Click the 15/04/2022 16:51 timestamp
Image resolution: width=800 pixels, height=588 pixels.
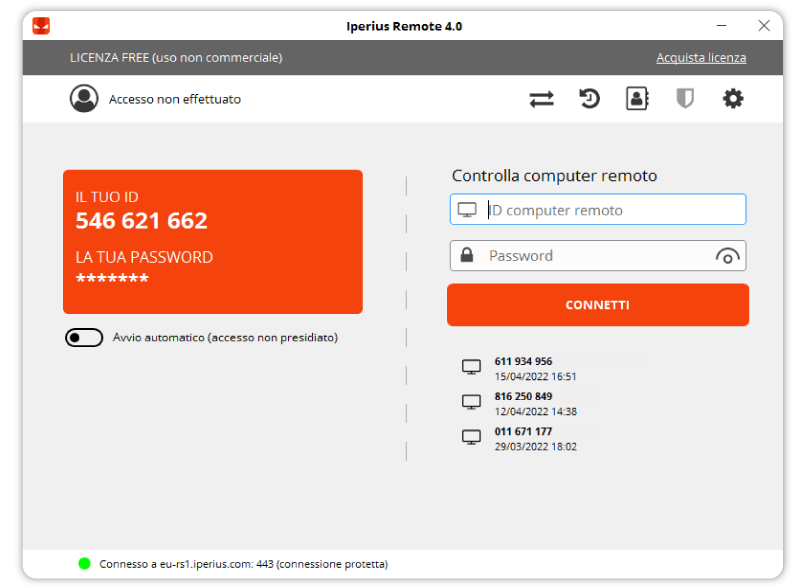coord(535,377)
